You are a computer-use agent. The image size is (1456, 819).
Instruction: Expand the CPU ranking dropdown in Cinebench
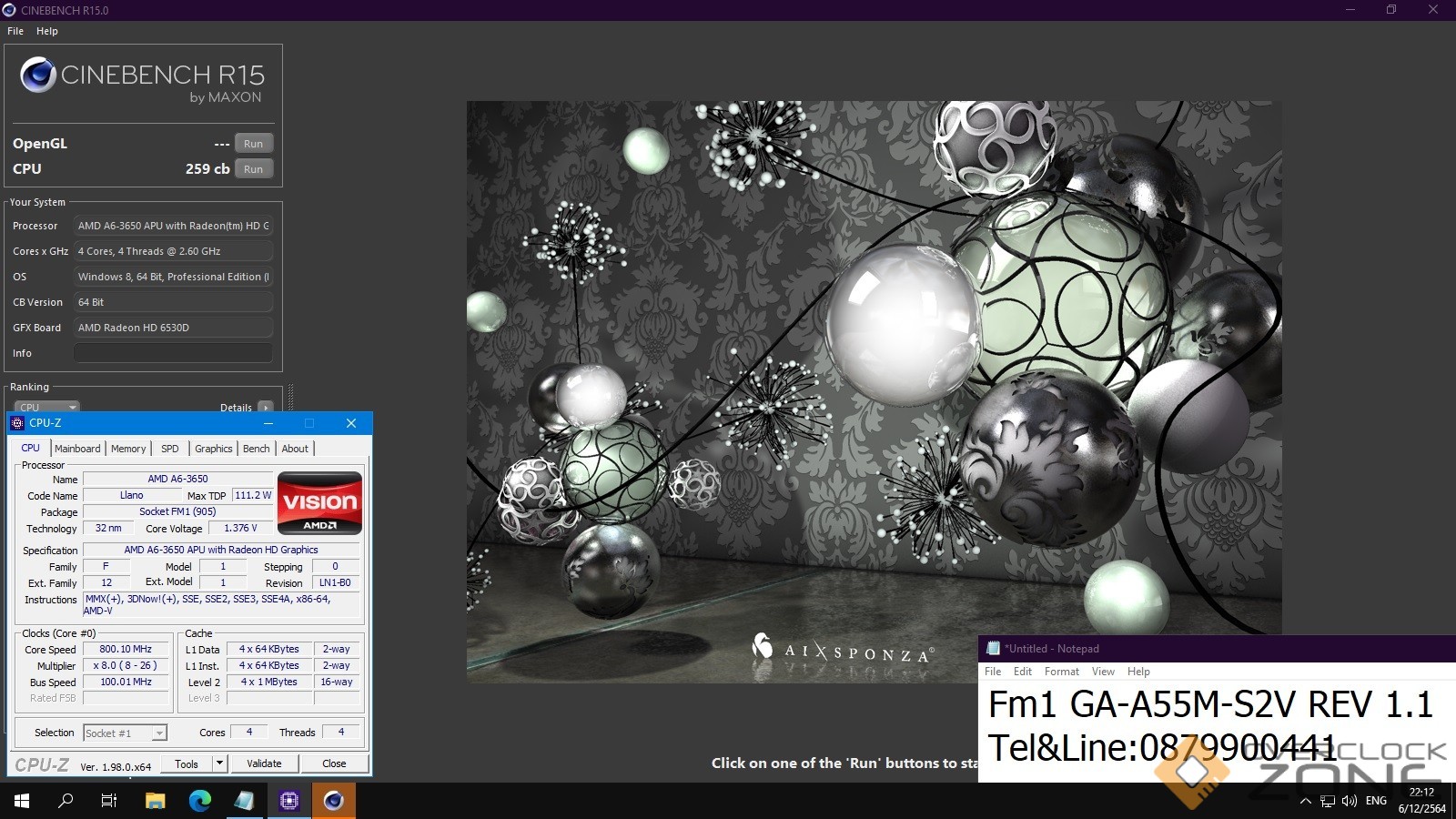click(x=46, y=407)
